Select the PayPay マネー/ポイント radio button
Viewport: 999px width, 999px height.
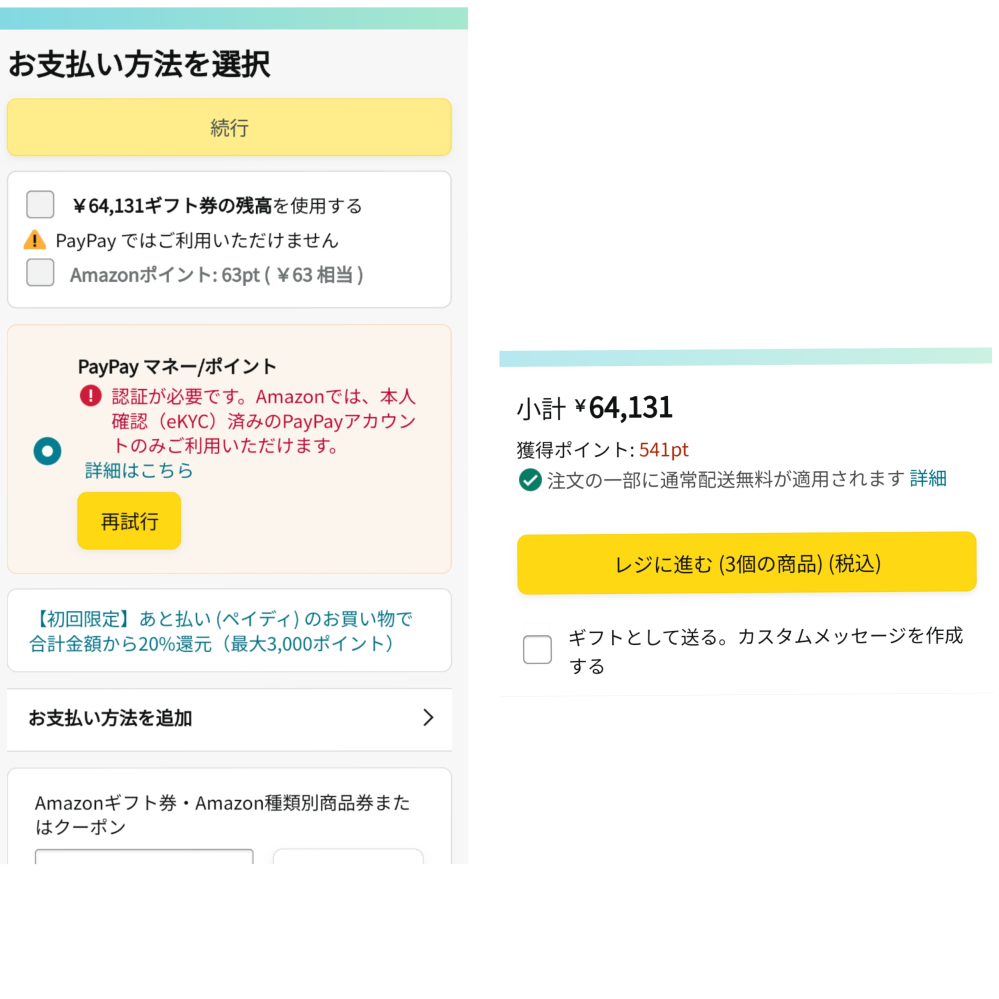tap(47, 451)
